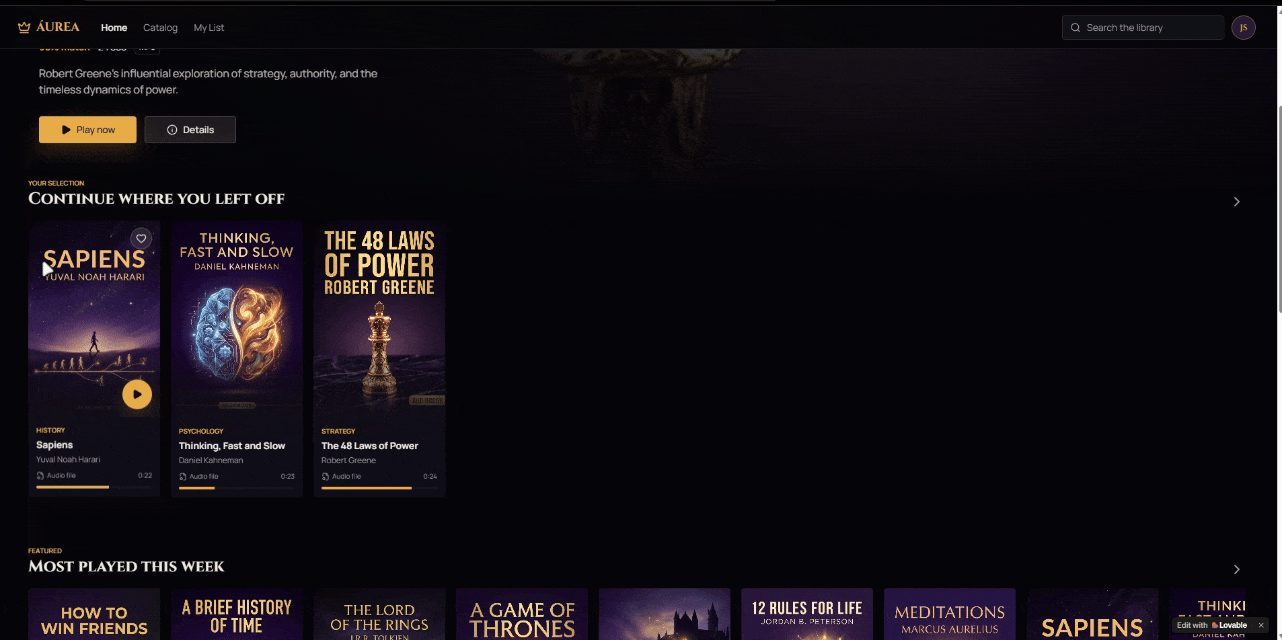Viewport: 1282px width, 640px height.
Task: Dismiss the Lovable badge with its X
Action: [1261, 625]
